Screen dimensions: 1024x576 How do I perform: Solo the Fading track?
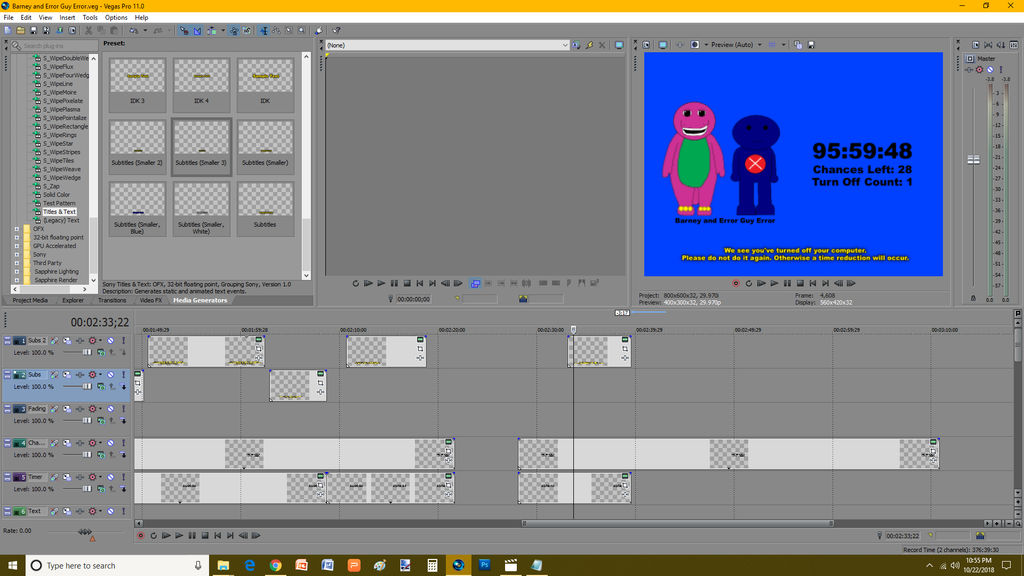point(124,409)
